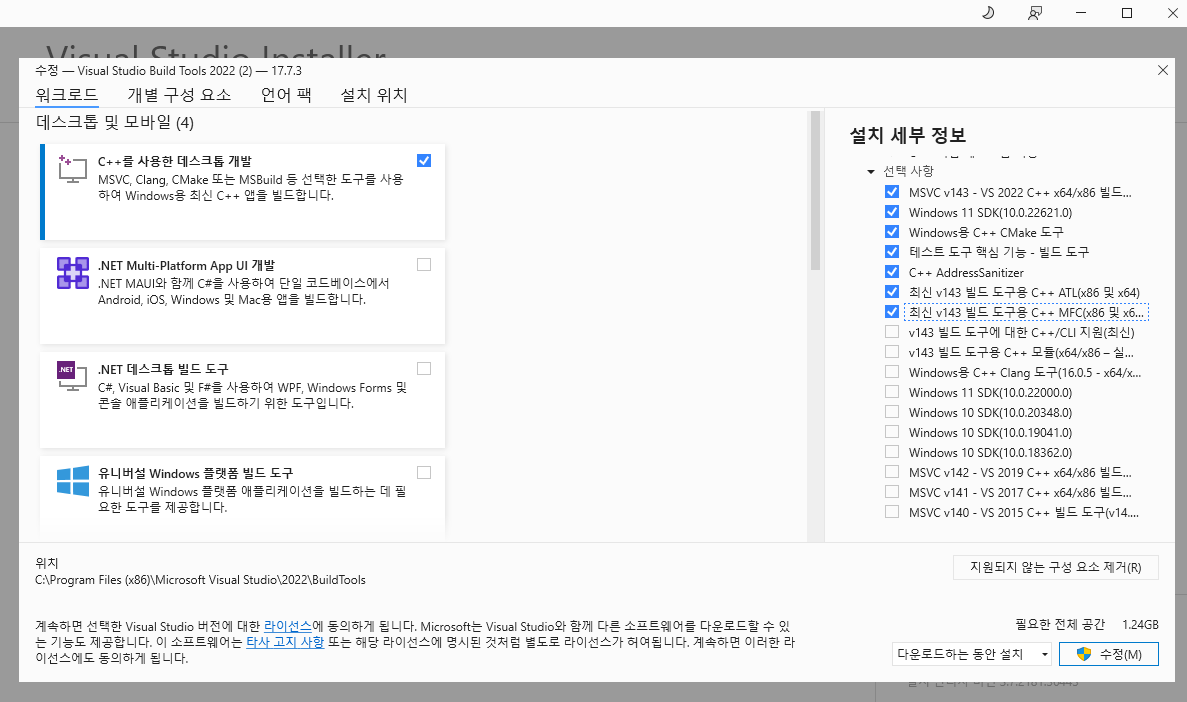Click 지원되지 않는 구성 요소 제거(R) button
The height and width of the screenshot is (702, 1187).
[x=1055, y=567]
